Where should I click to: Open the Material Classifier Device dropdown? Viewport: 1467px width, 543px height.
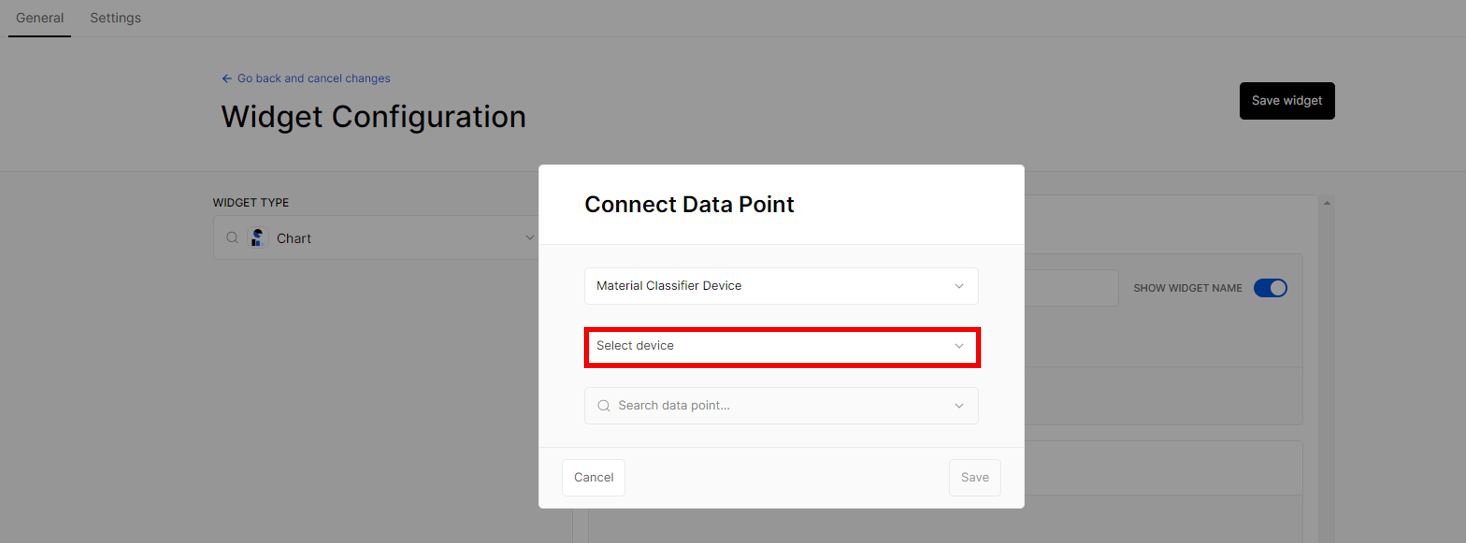tap(781, 286)
